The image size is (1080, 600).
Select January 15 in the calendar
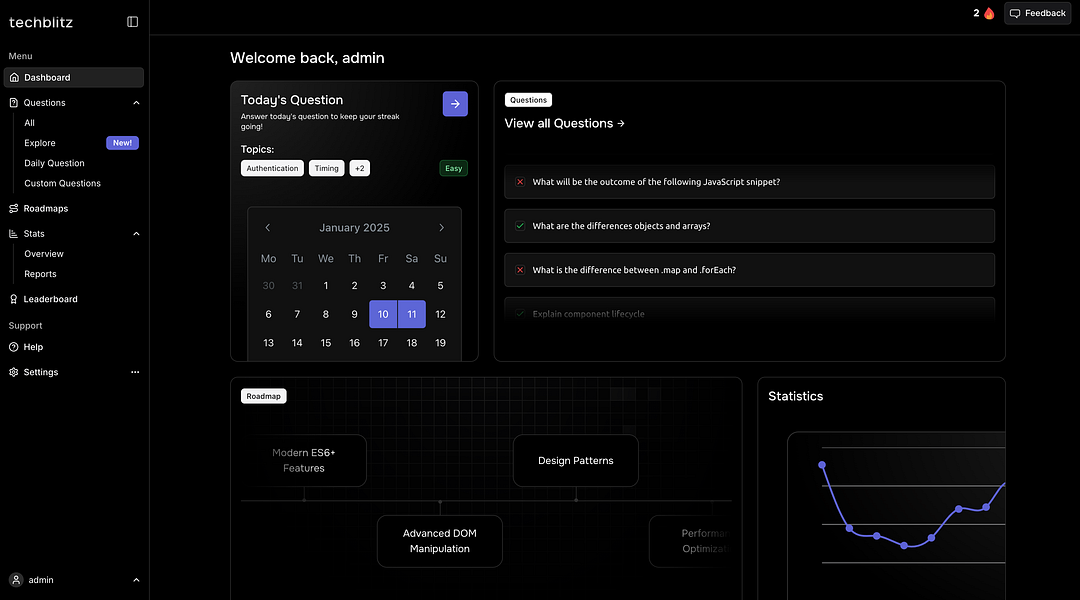[x=326, y=343]
